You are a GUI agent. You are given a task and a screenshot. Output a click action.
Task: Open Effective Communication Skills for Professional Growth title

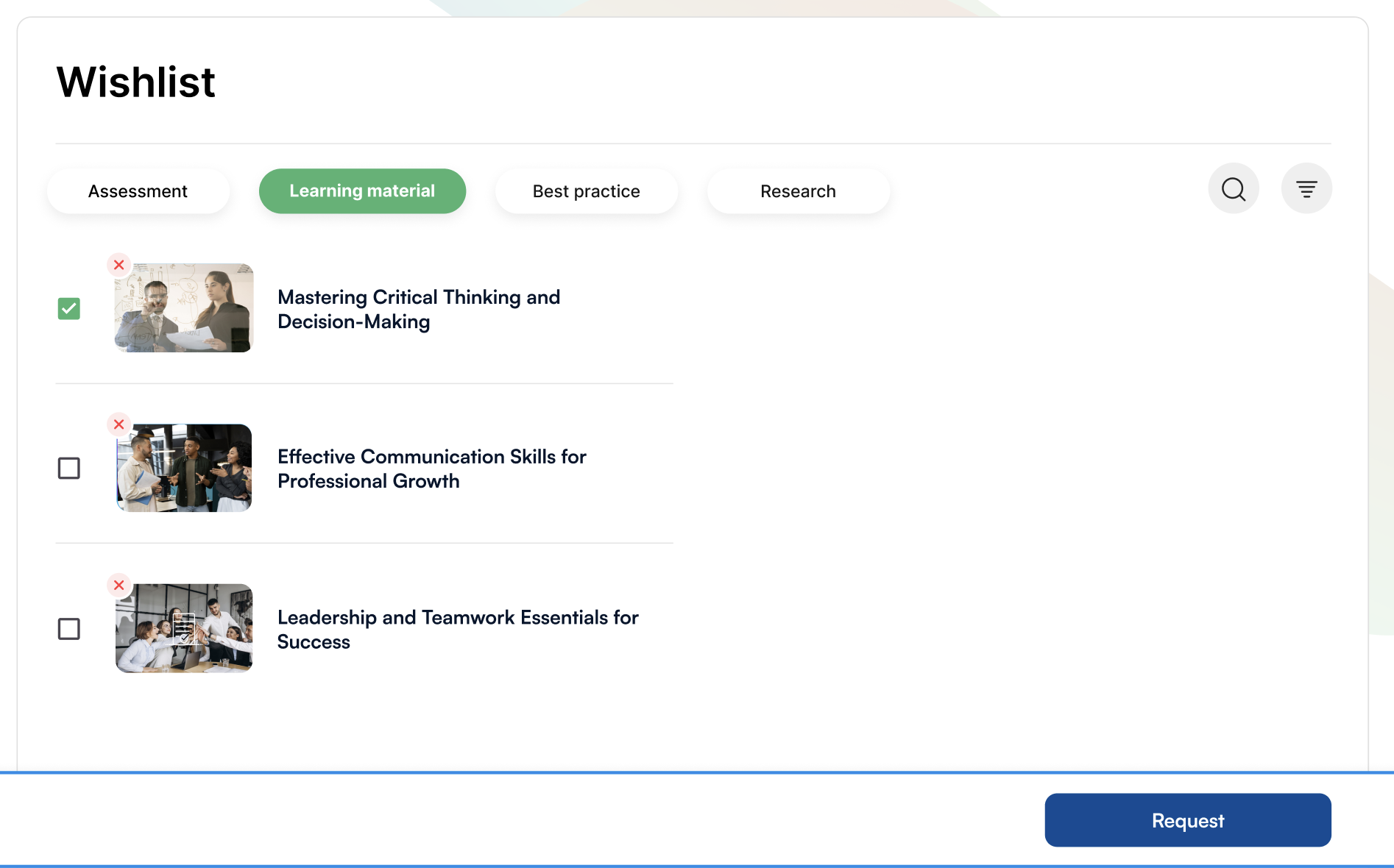(x=431, y=469)
